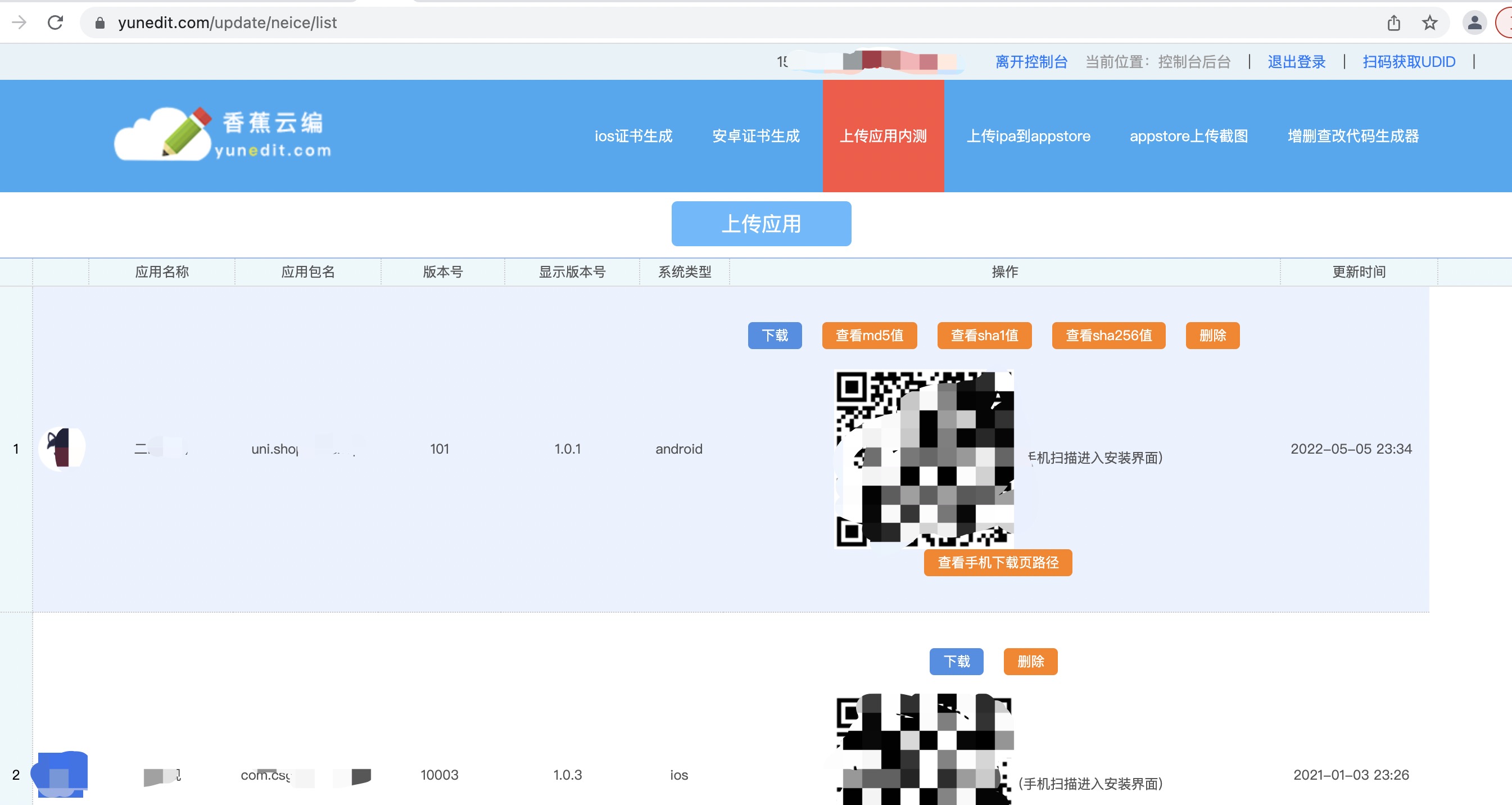
Task: Reload the page with the refresh icon
Action: (55, 22)
